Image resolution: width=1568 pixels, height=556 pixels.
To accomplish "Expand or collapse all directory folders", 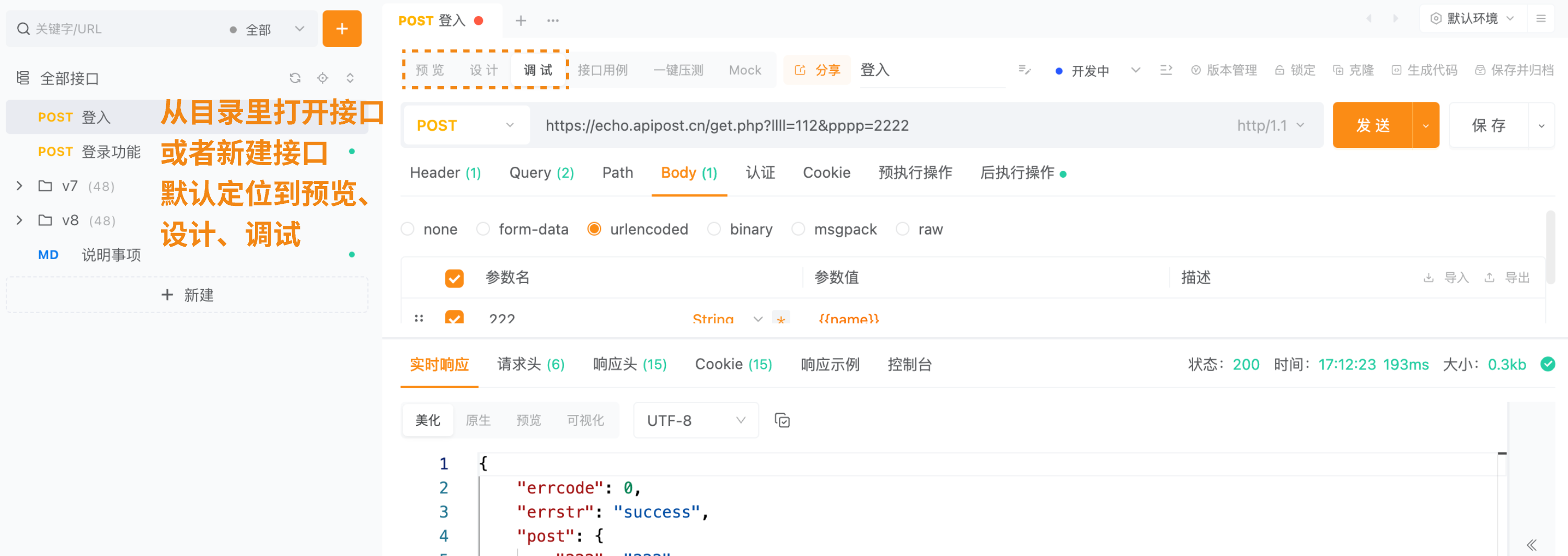I will tap(350, 78).
